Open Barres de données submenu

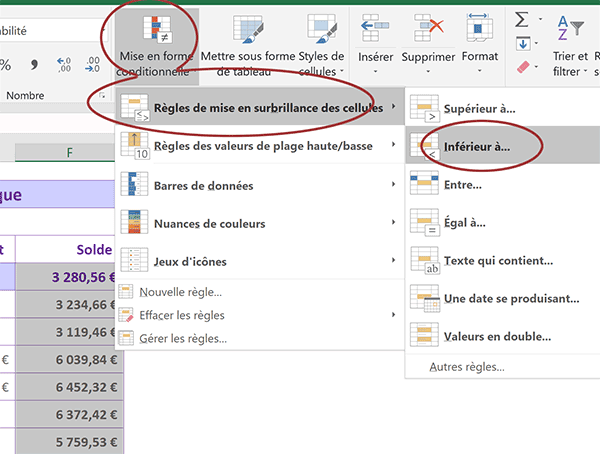click(260, 185)
